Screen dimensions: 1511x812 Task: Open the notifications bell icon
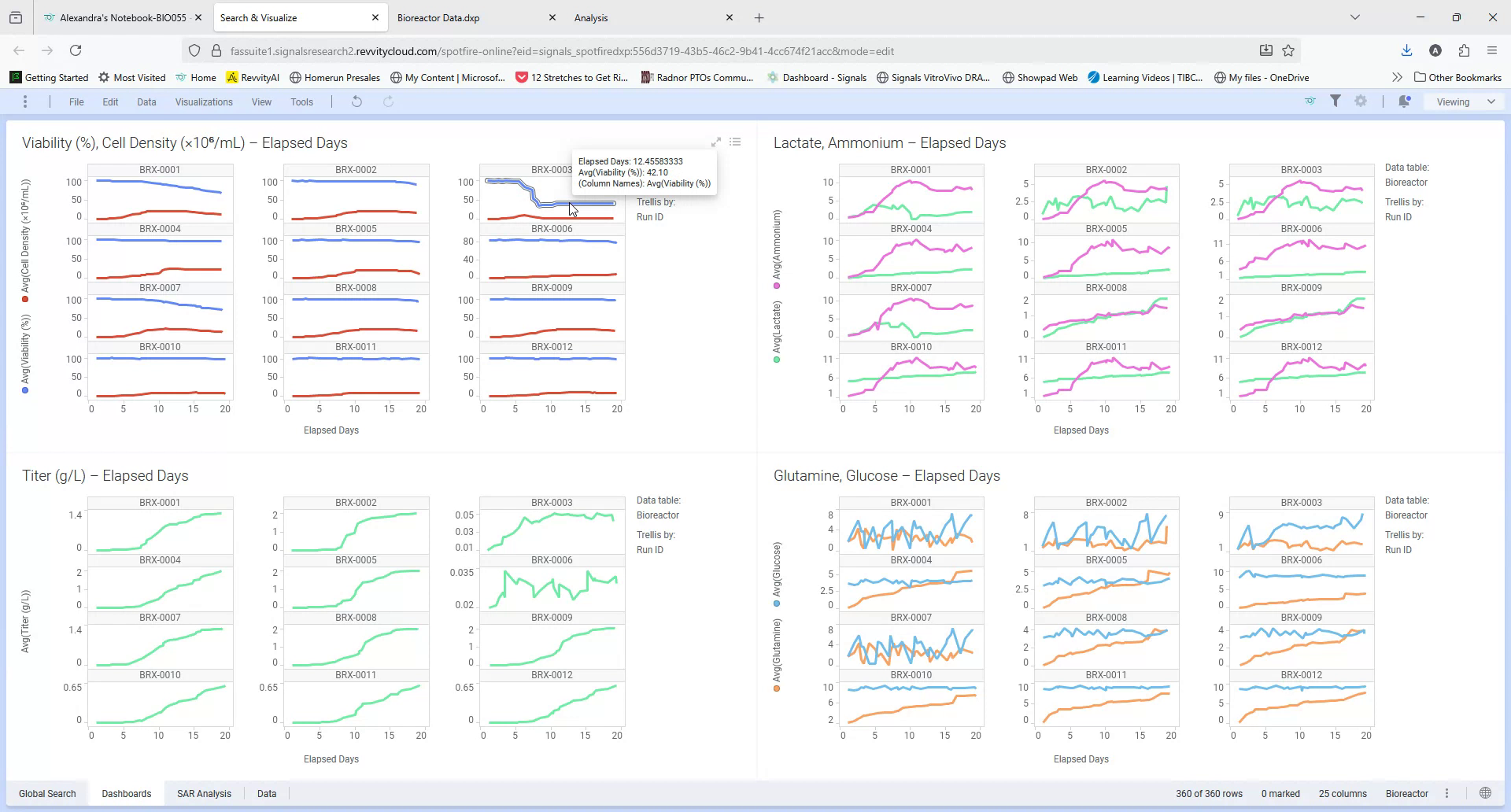1404,101
